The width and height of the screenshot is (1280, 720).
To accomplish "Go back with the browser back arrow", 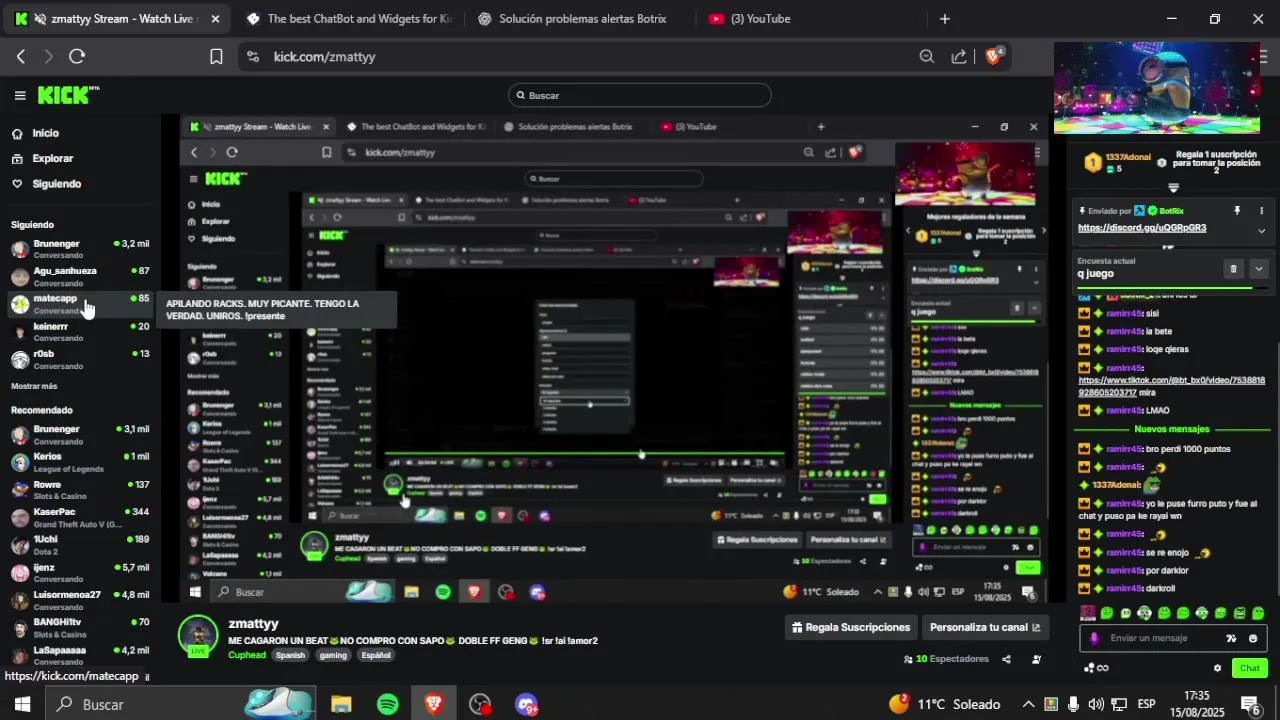I will coord(21,57).
